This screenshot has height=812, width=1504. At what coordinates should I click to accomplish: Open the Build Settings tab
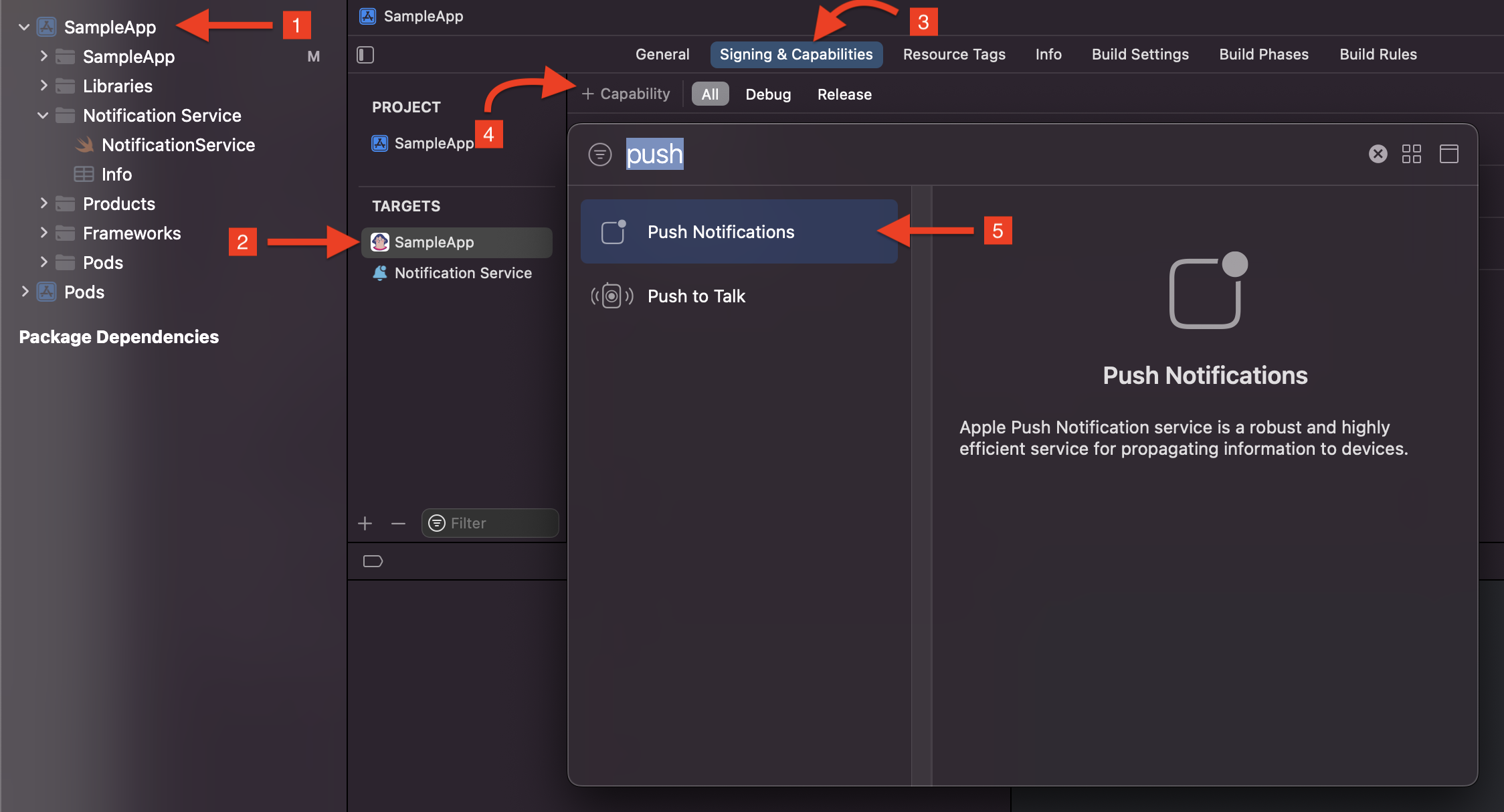pyautogui.click(x=1141, y=55)
